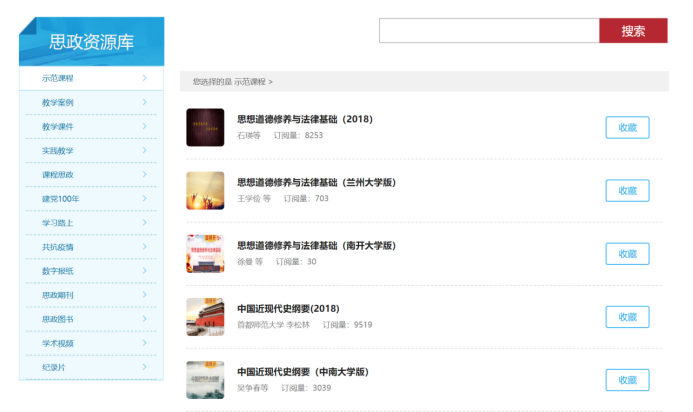
Task: Click the 示范课程 breadcrumb text
Action: 250,82
